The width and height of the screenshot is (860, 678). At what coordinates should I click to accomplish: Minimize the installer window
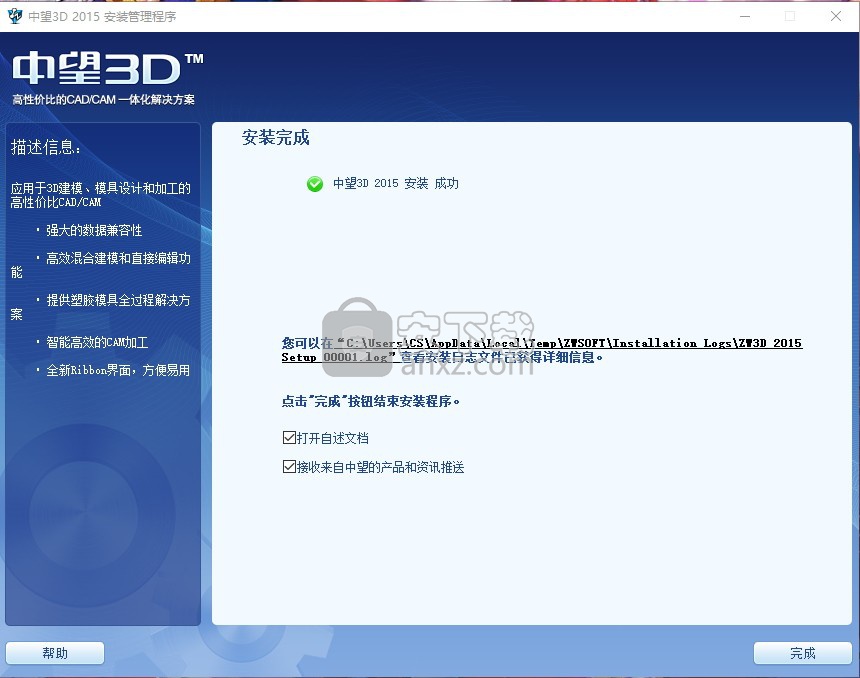[x=745, y=16]
